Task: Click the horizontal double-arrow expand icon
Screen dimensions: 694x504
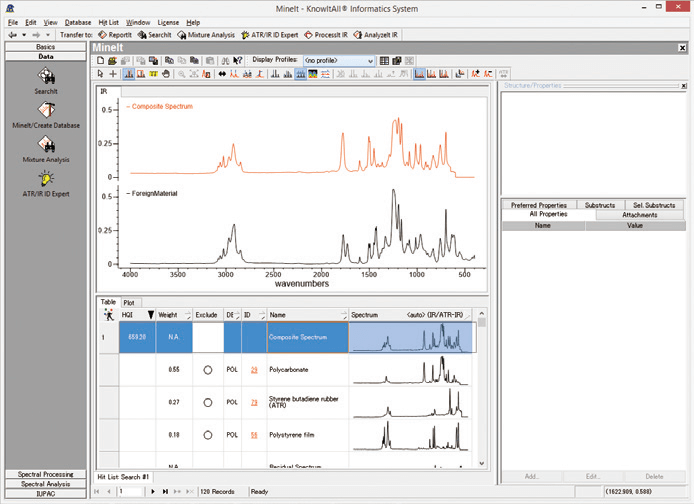Action: coord(222,74)
